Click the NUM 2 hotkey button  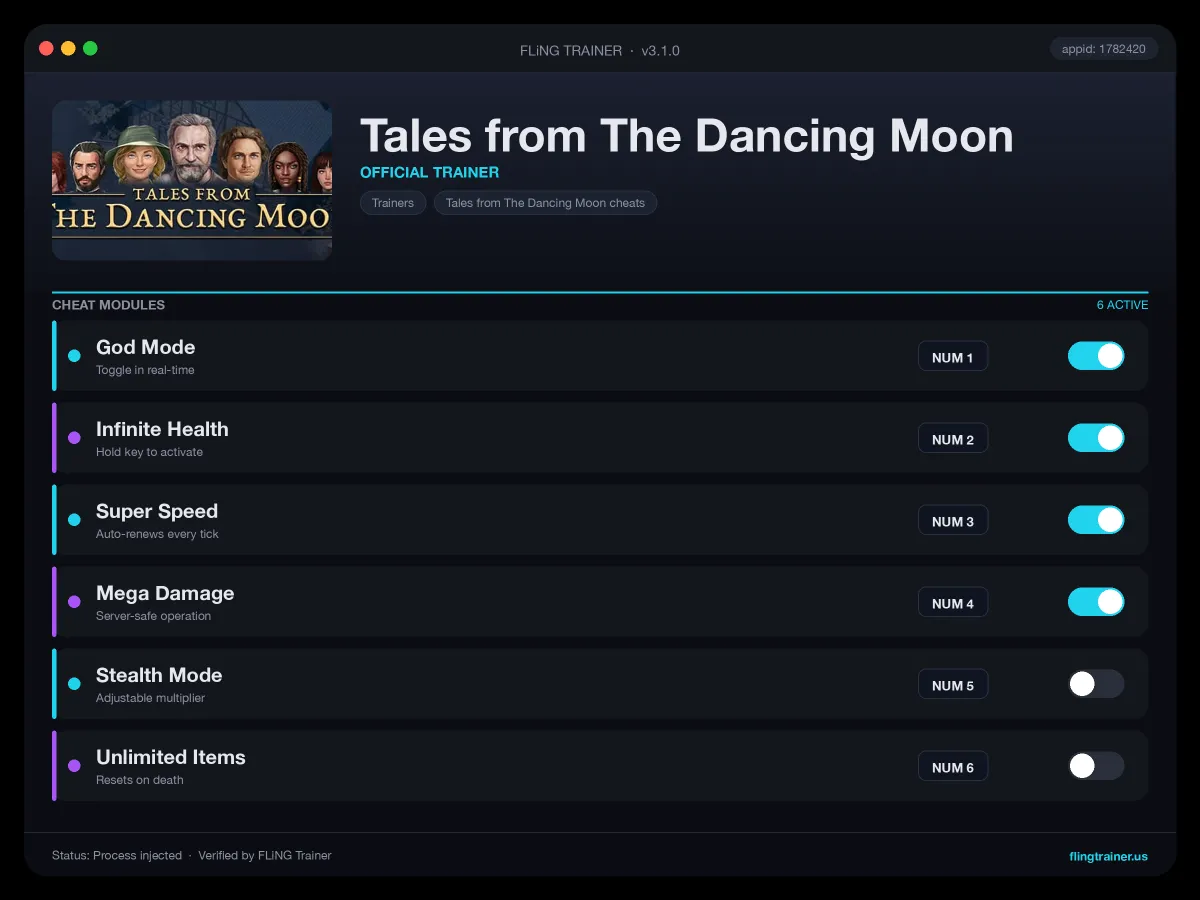point(953,439)
